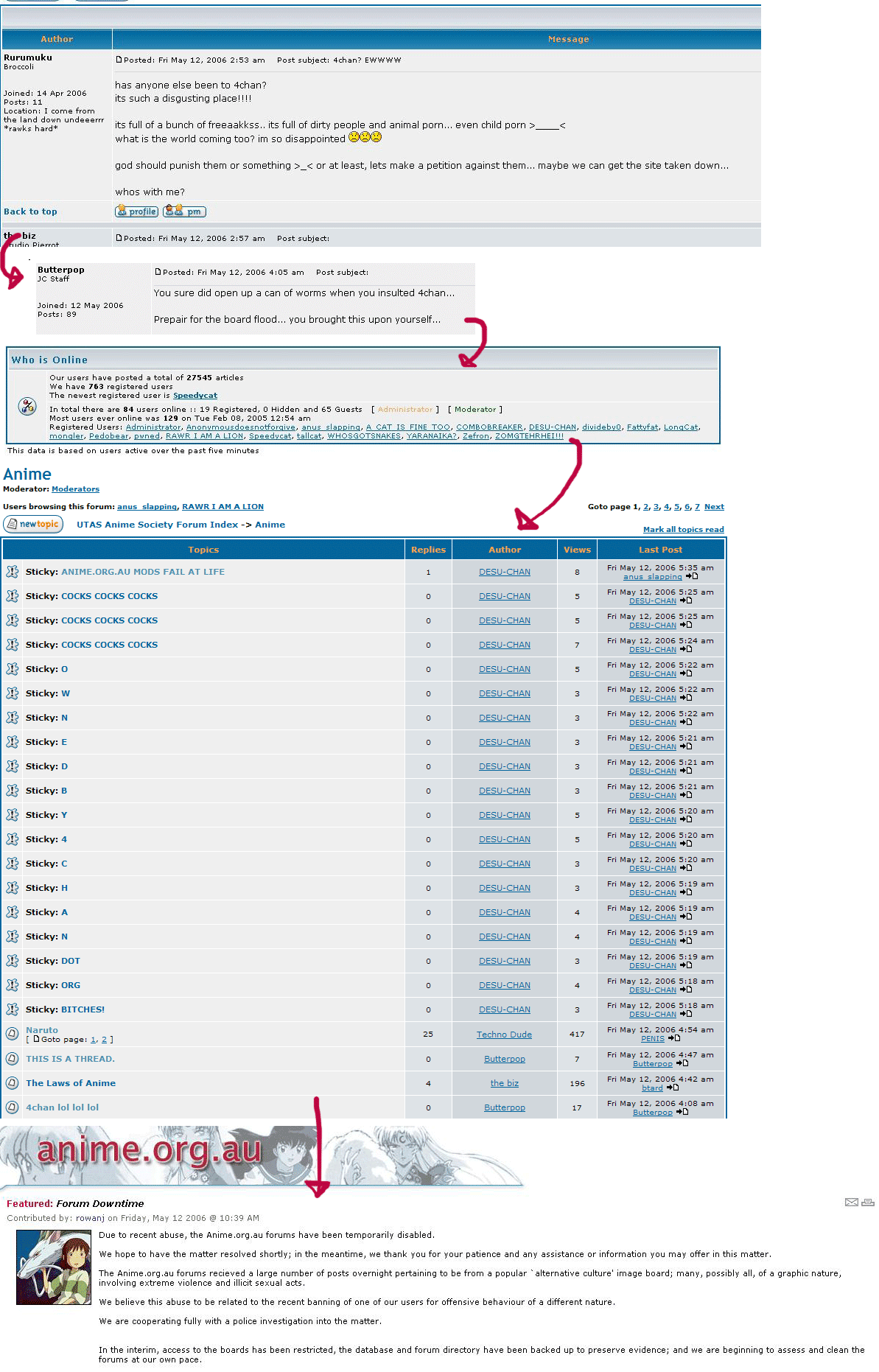This screenshot has height=1372, width=879.
Task: Click sticky icon beside Sticky: W
Action: [x=13, y=693]
